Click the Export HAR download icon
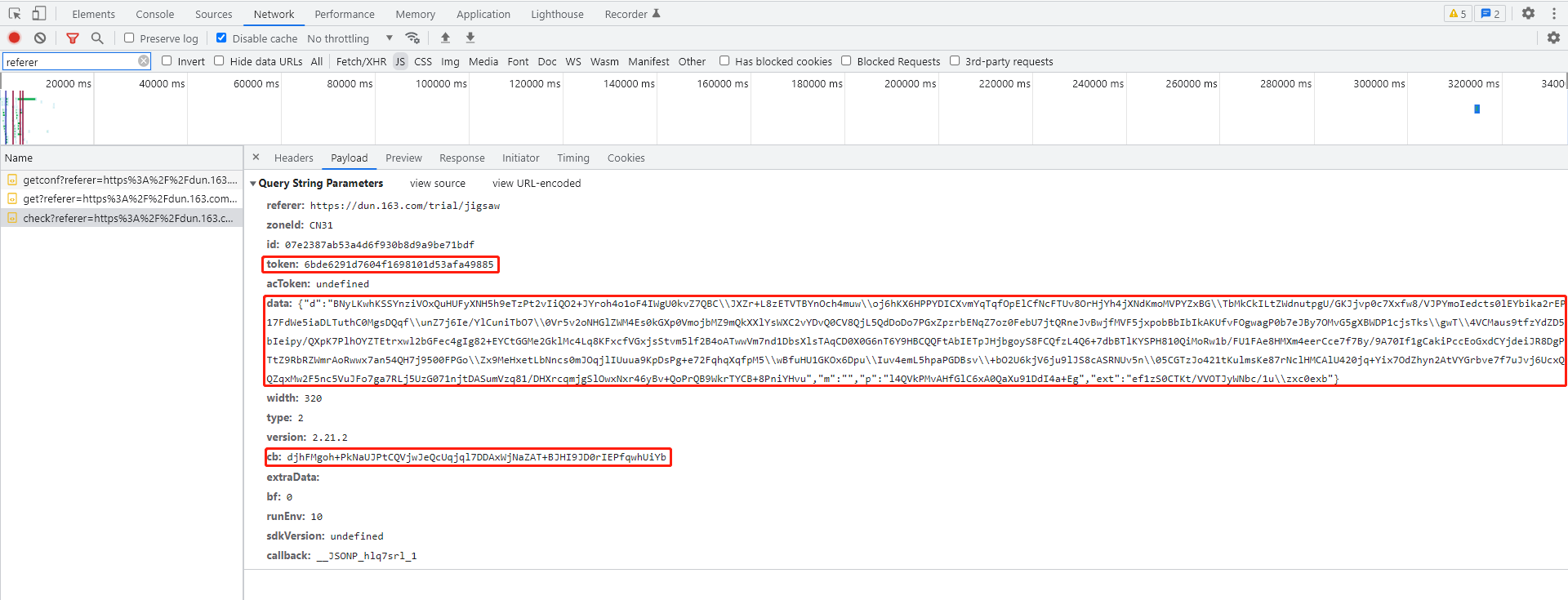The image size is (1568, 600). click(470, 38)
